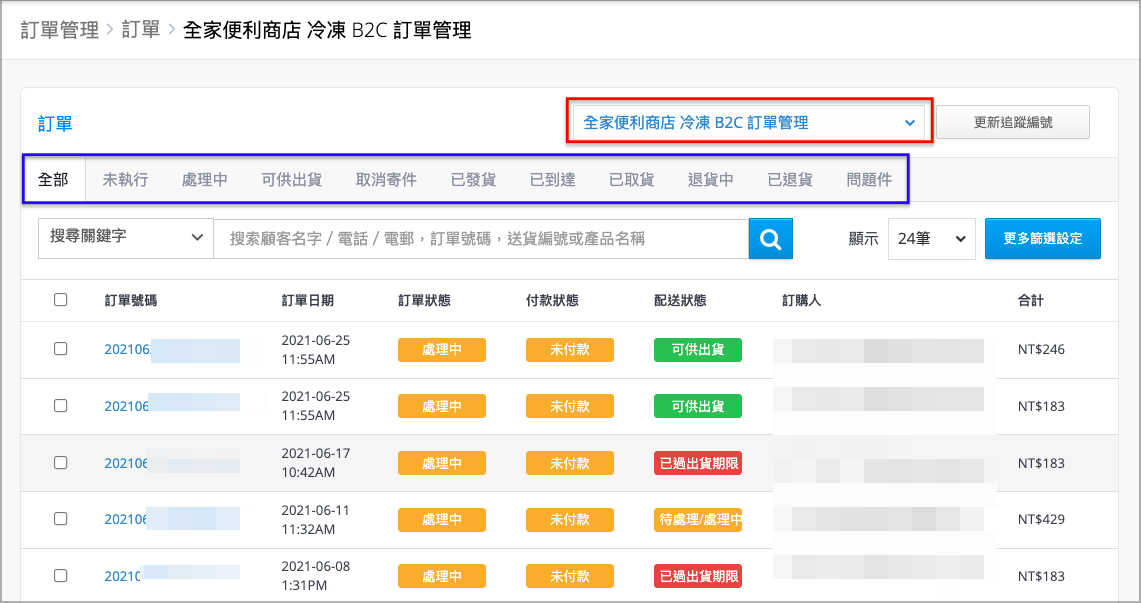This screenshot has height=603, width=1141.
Task: Show the 已發貨 tab
Action: click(473, 180)
